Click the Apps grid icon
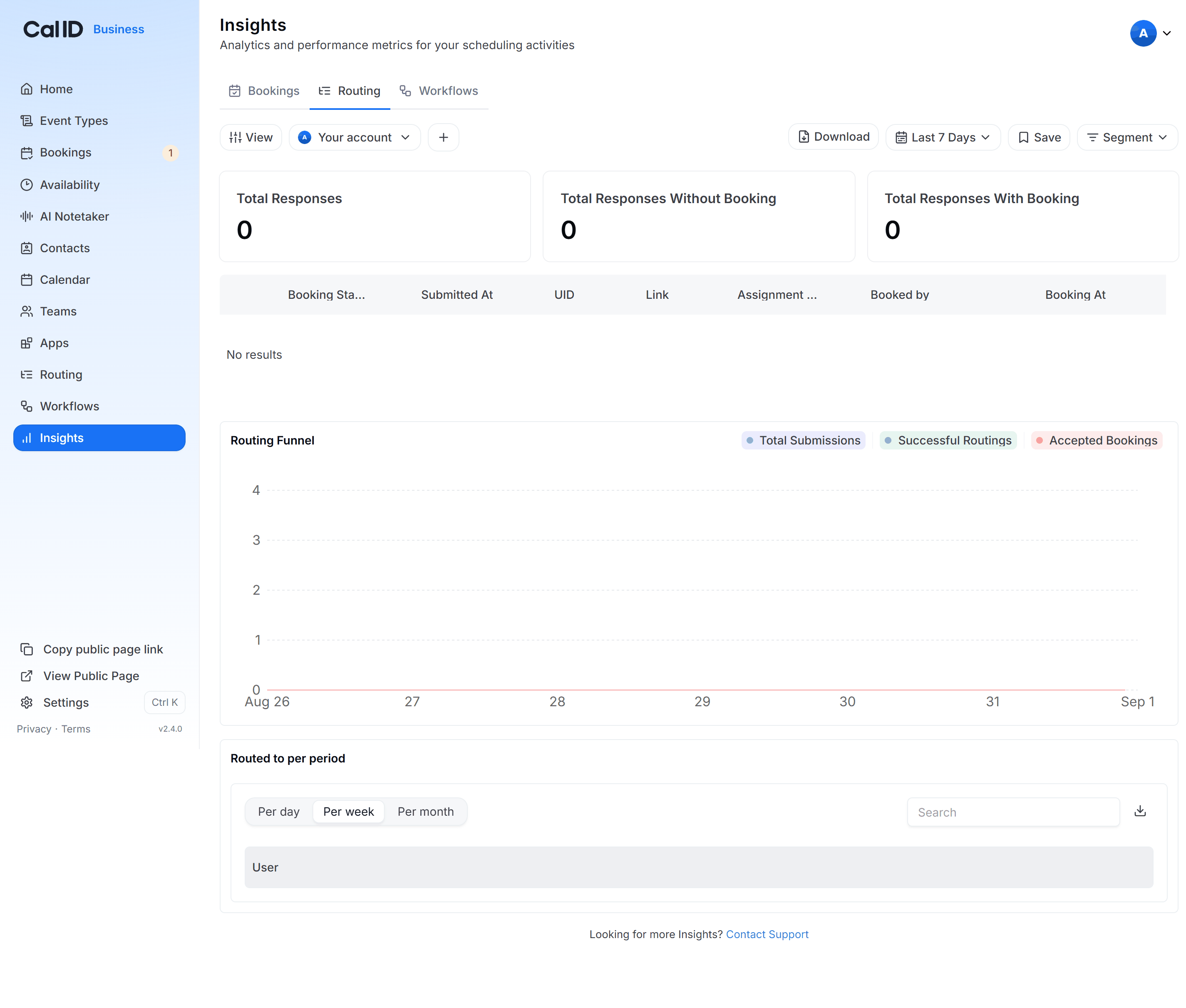 [x=26, y=343]
